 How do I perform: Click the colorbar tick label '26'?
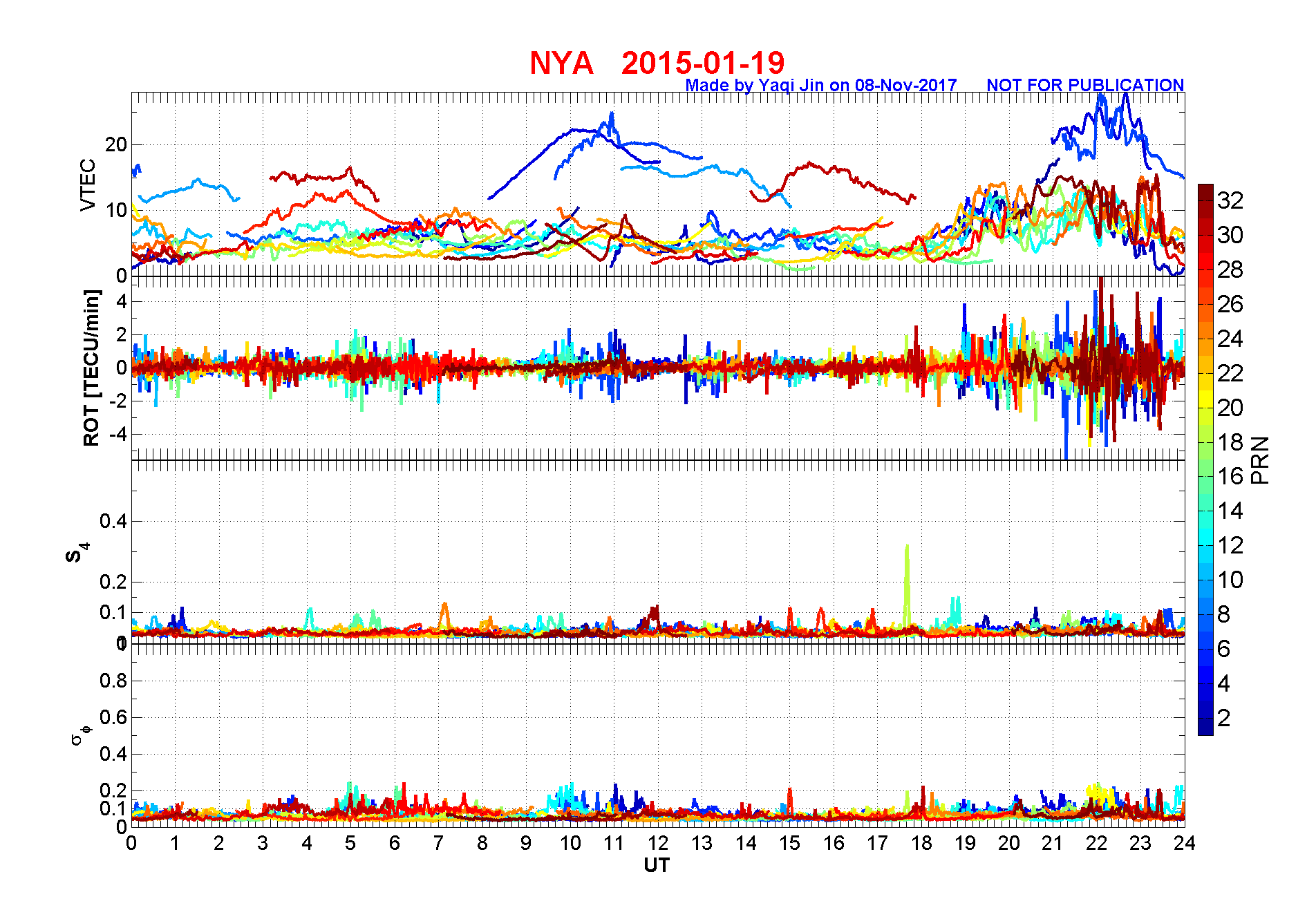pyautogui.click(x=1230, y=304)
